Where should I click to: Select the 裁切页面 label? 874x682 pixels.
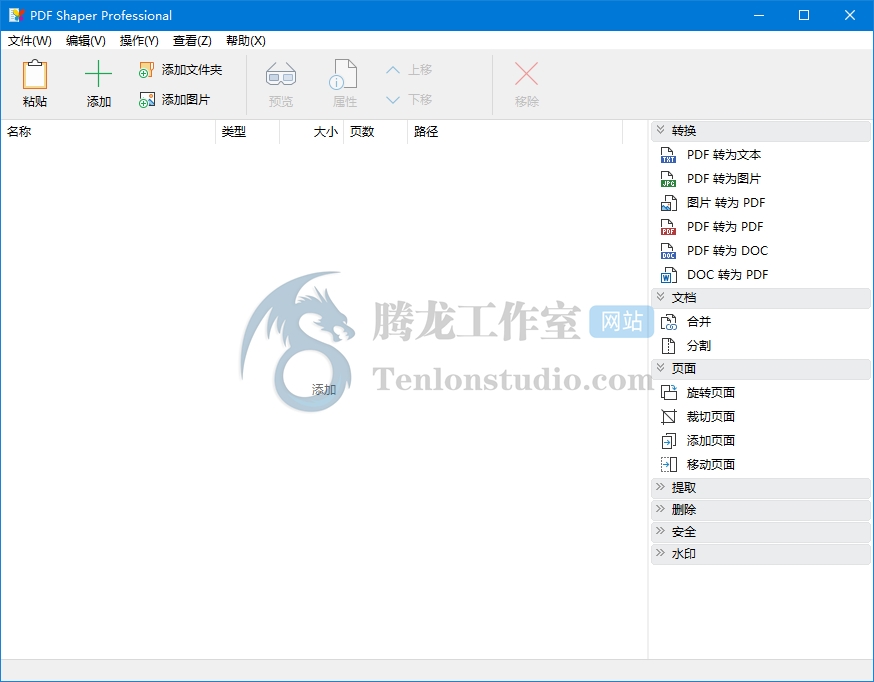tap(711, 417)
